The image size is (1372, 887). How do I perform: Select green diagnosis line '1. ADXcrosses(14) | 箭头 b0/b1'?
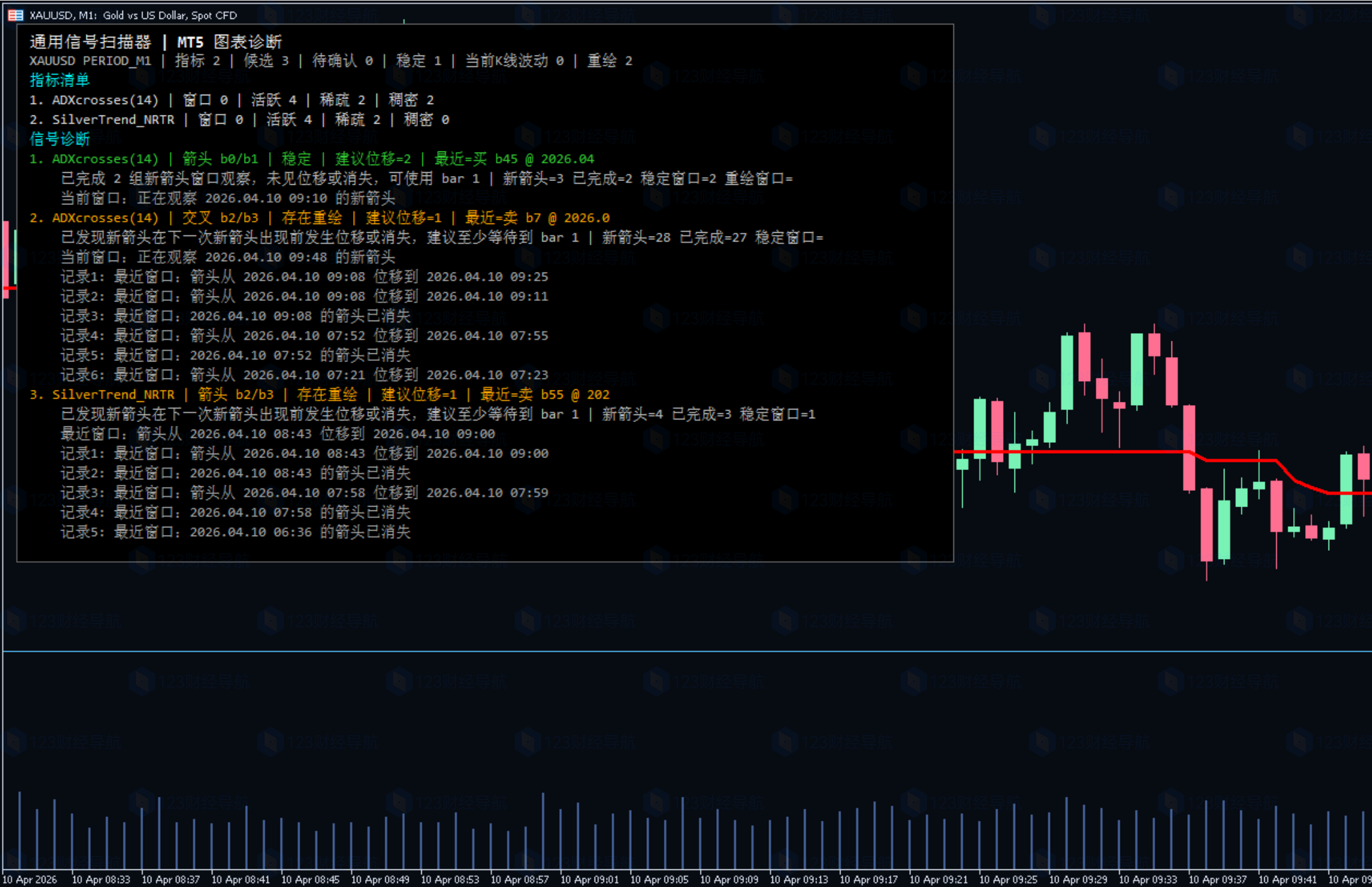(312, 159)
